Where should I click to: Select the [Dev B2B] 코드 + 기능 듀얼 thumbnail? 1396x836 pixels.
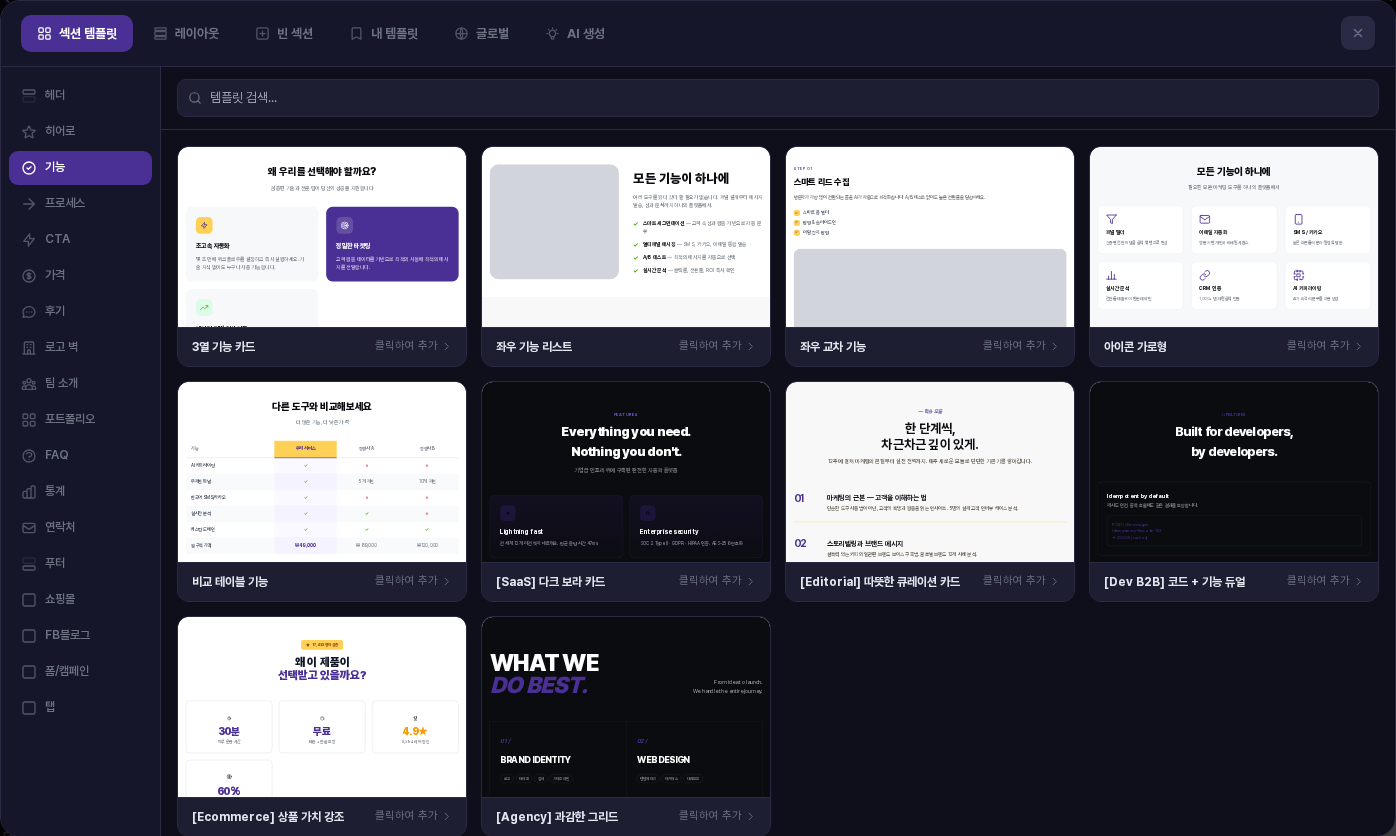point(1234,472)
